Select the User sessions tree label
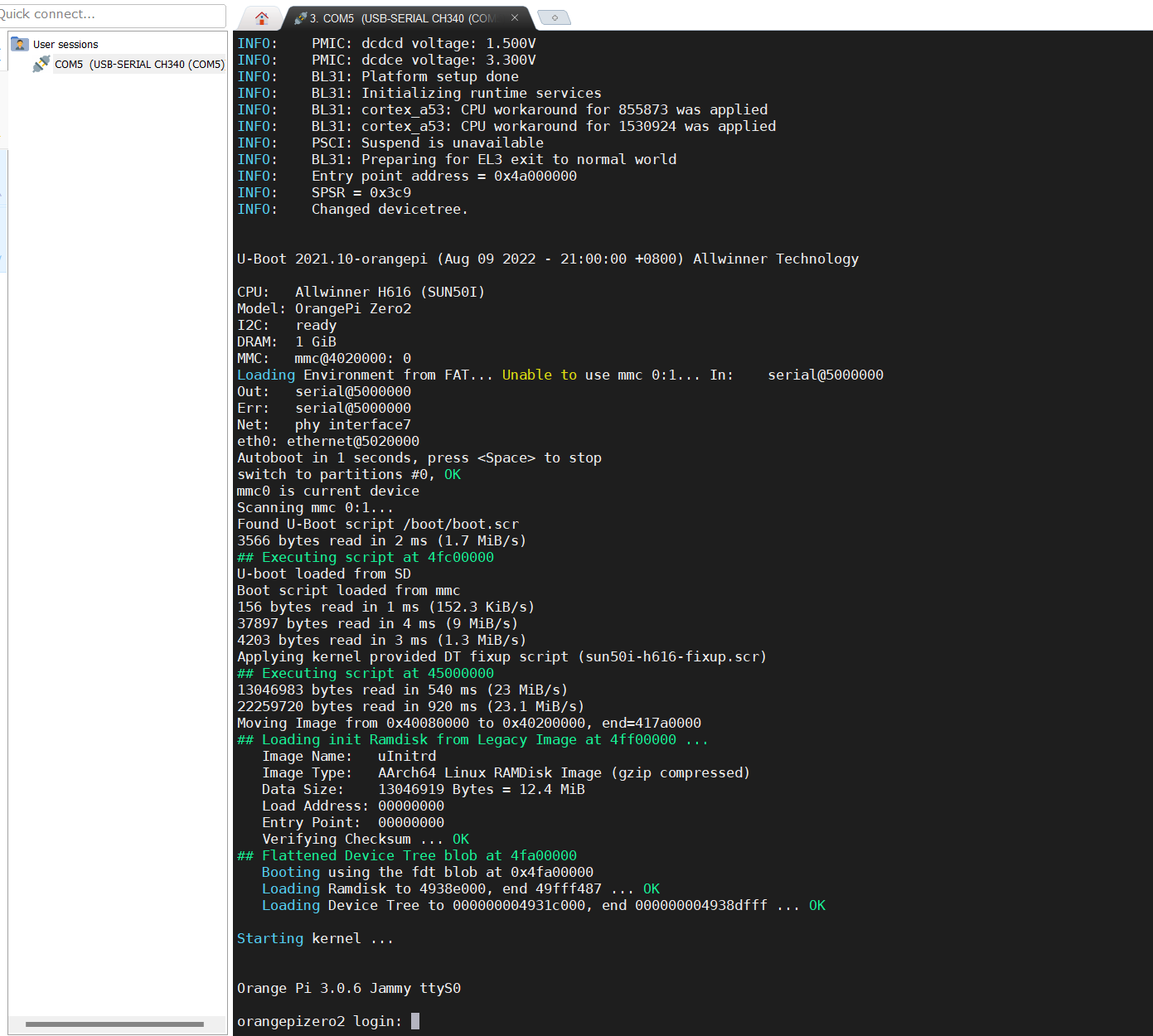Viewport: 1153px width, 1036px height. point(65,45)
